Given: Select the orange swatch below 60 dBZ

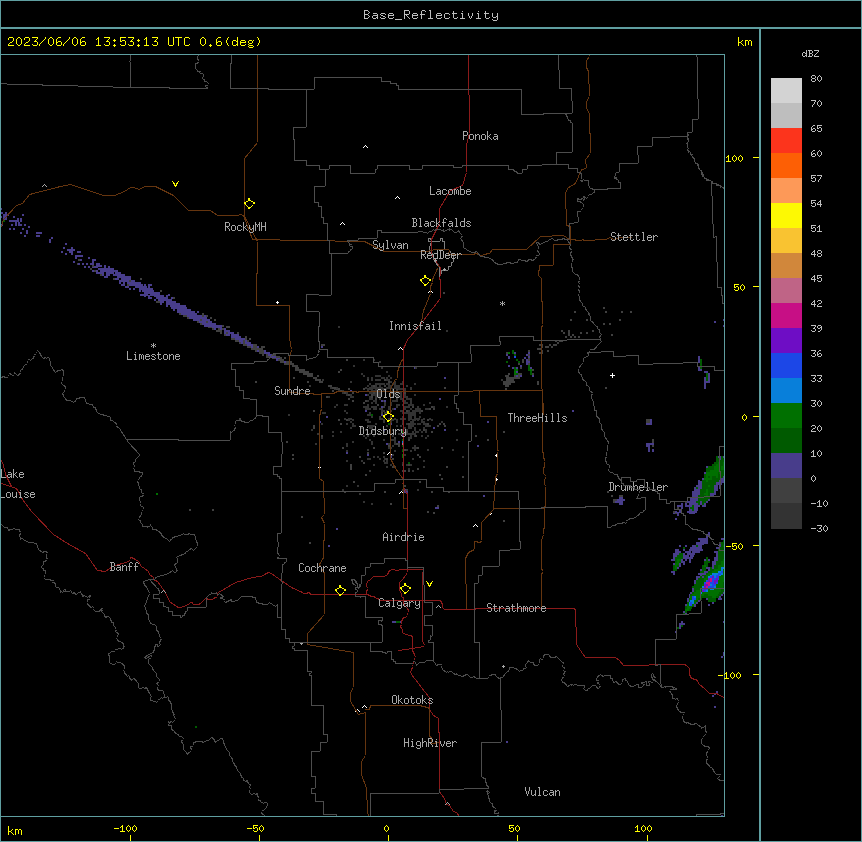Looking at the screenshot, I should click(x=786, y=165).
